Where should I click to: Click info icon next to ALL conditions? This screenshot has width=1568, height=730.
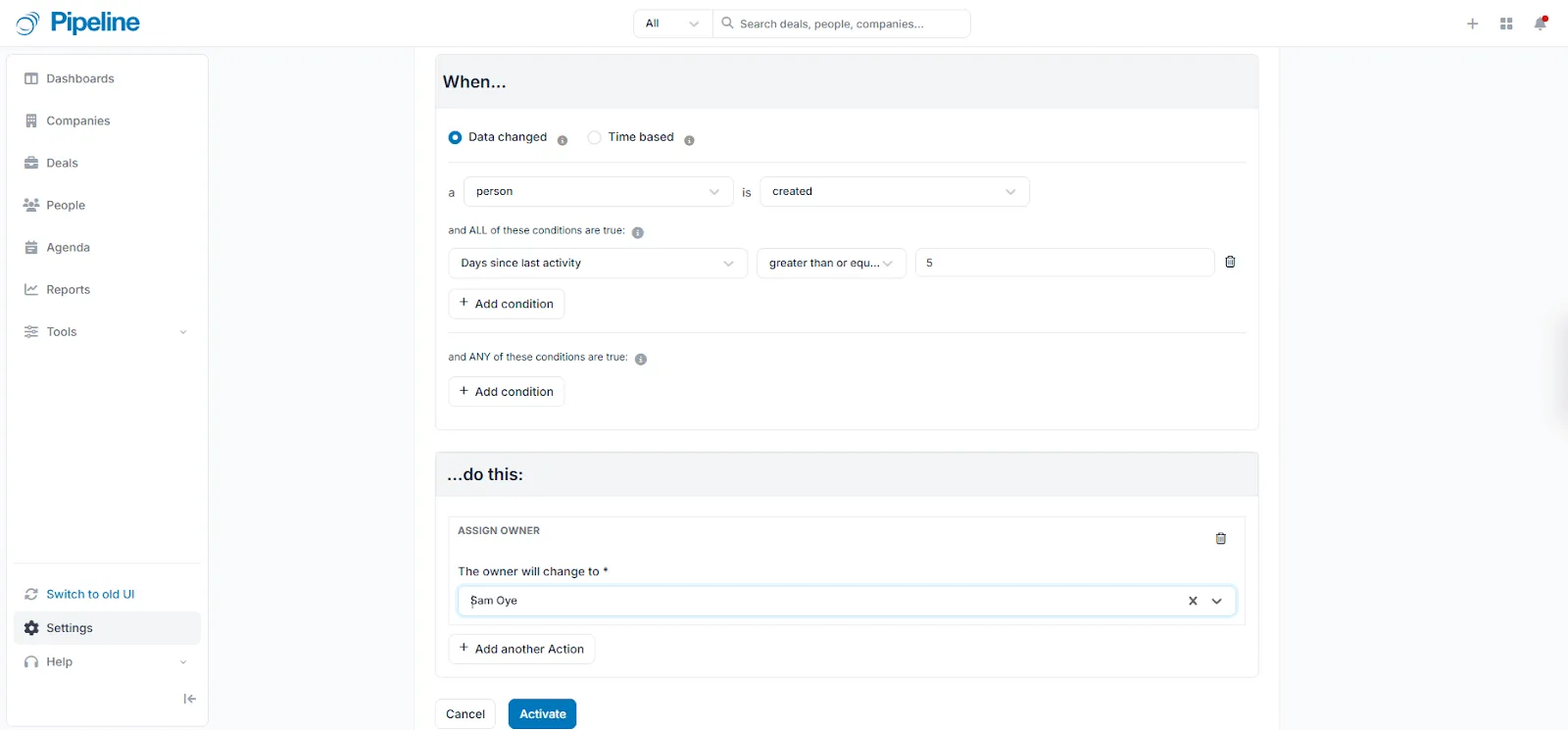tap(638, 233)
